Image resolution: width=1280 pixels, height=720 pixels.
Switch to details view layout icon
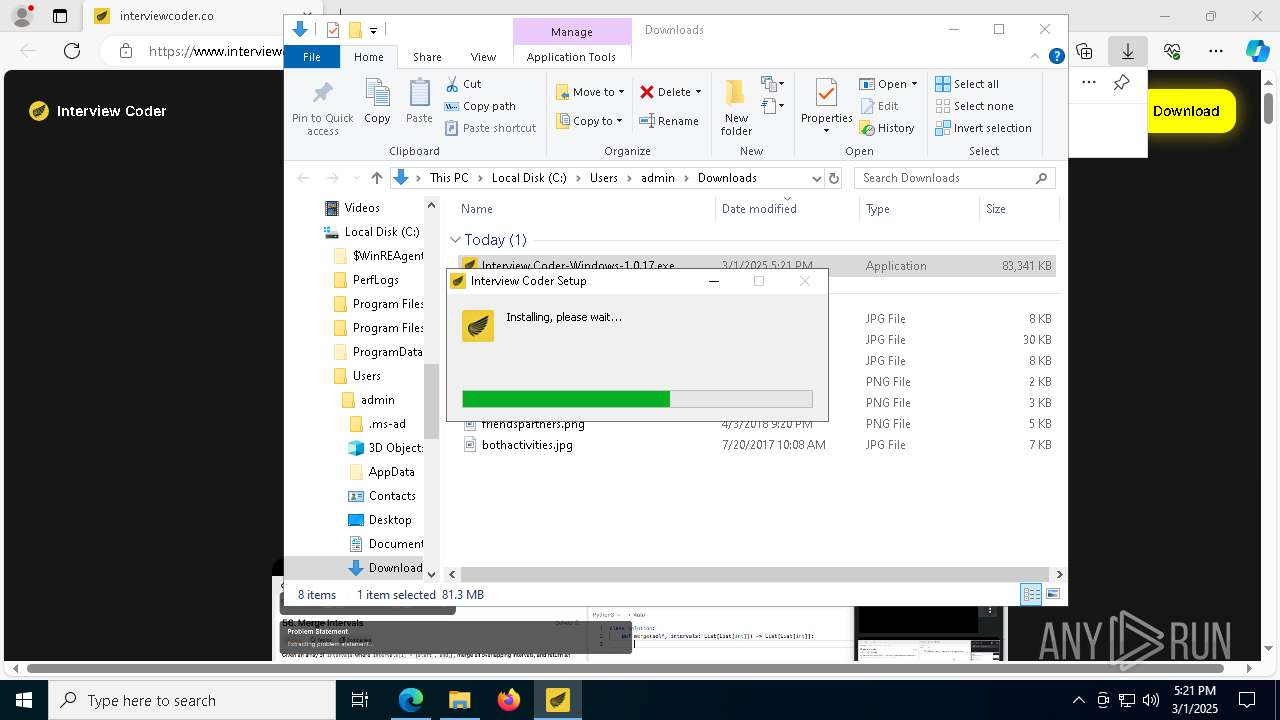(x=1031, y=594)
